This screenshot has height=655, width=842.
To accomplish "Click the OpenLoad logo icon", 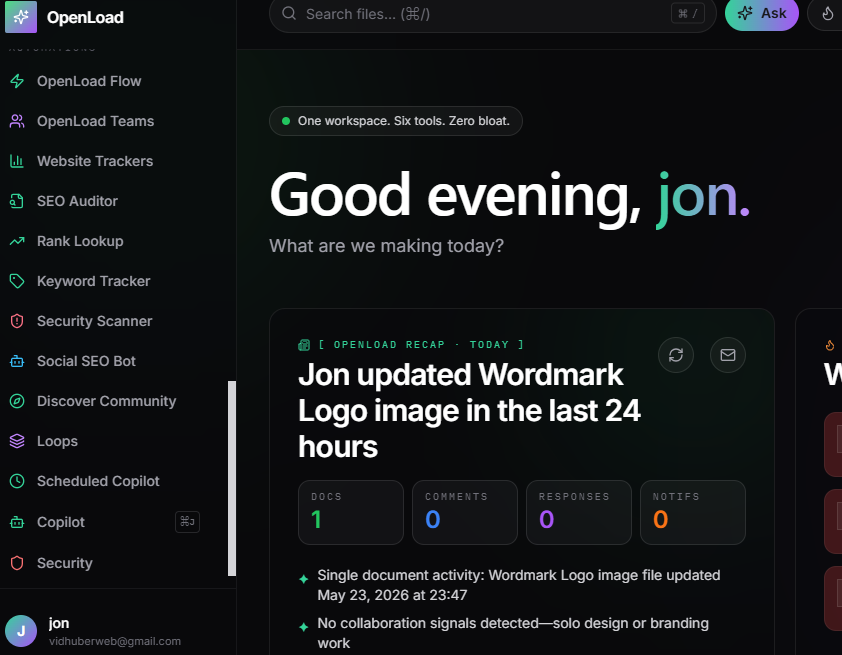I will [x=21, y=17].
